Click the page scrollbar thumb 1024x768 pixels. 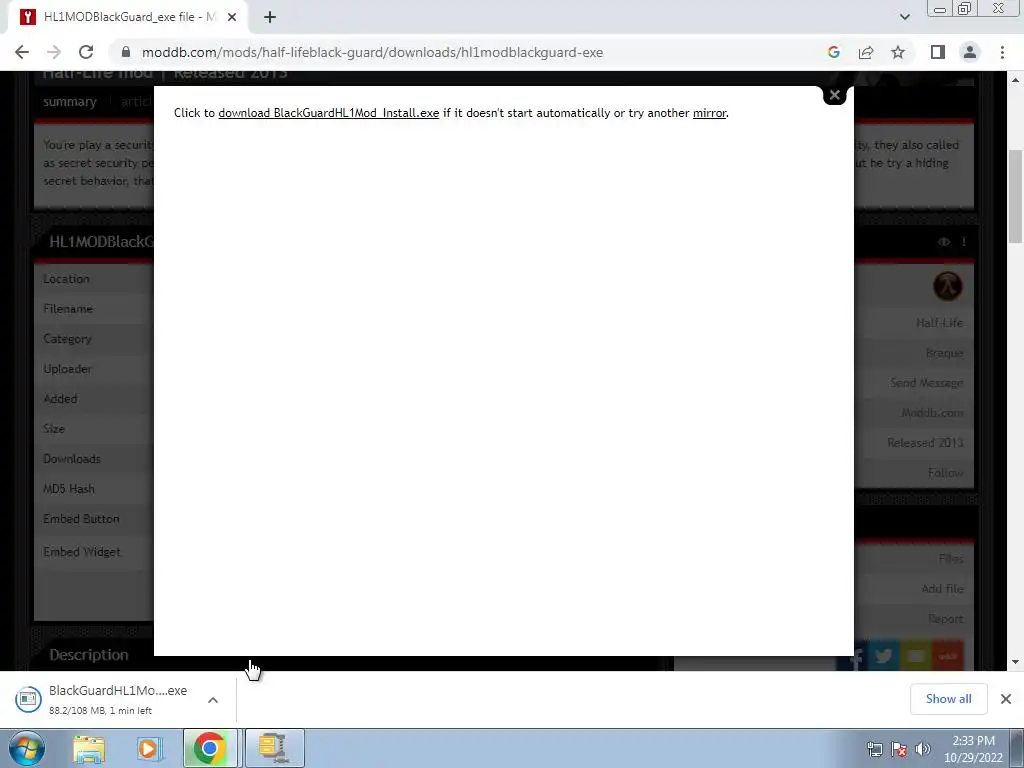pos(1016,196)
